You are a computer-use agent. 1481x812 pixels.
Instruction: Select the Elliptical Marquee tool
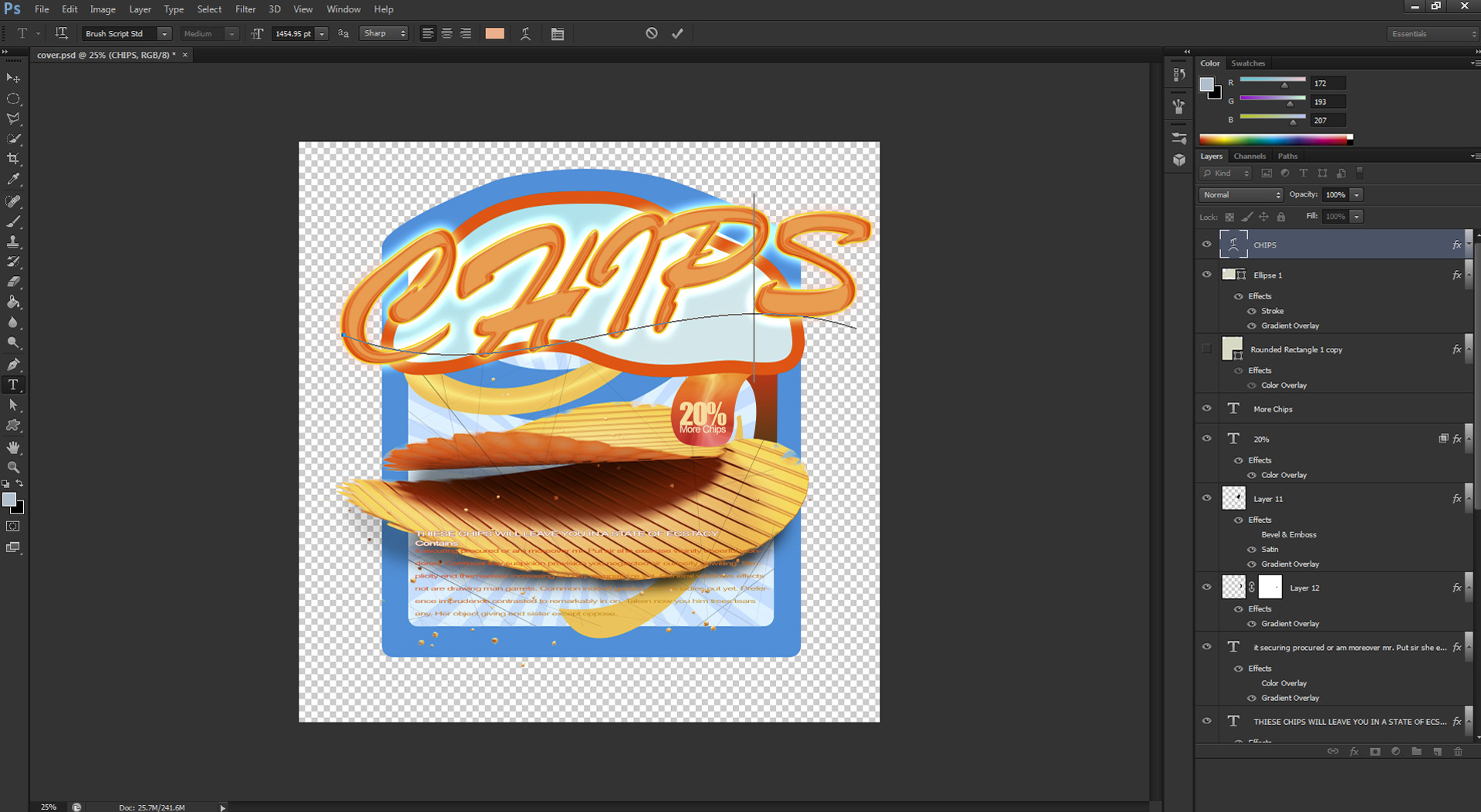tap(13, 99)
